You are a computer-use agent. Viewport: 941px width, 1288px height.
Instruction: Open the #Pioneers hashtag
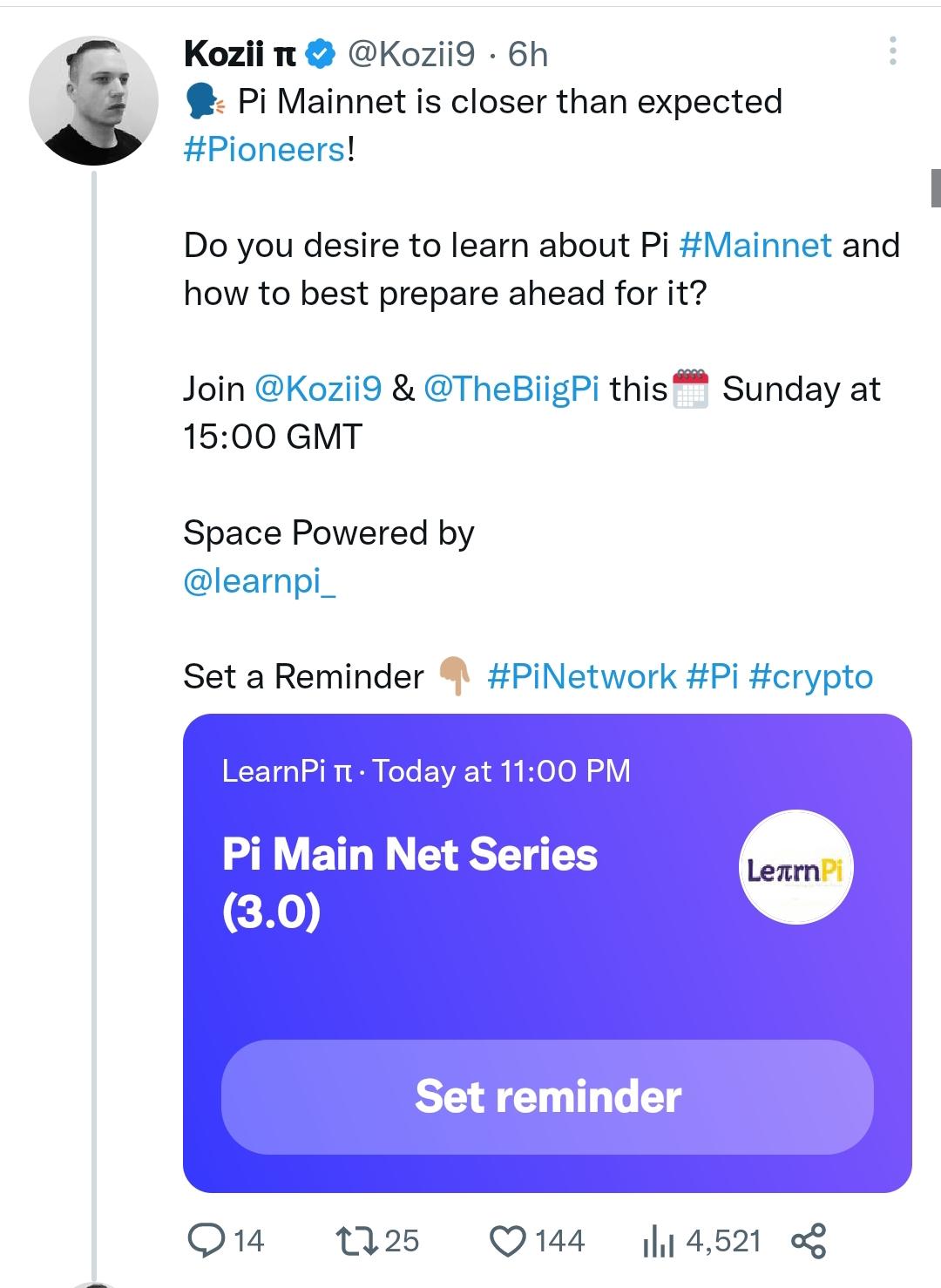click(x=265, y=150)
